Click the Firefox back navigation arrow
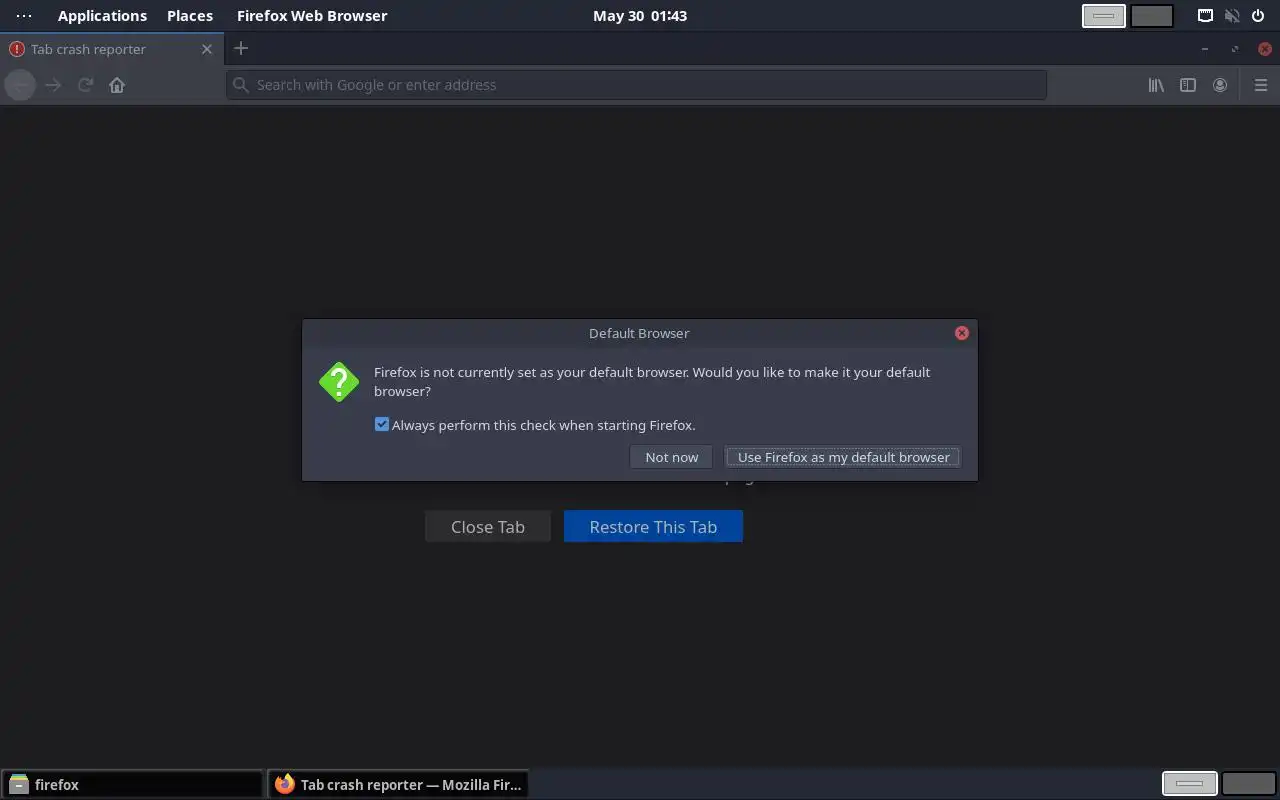 click(x=20, y=85)
